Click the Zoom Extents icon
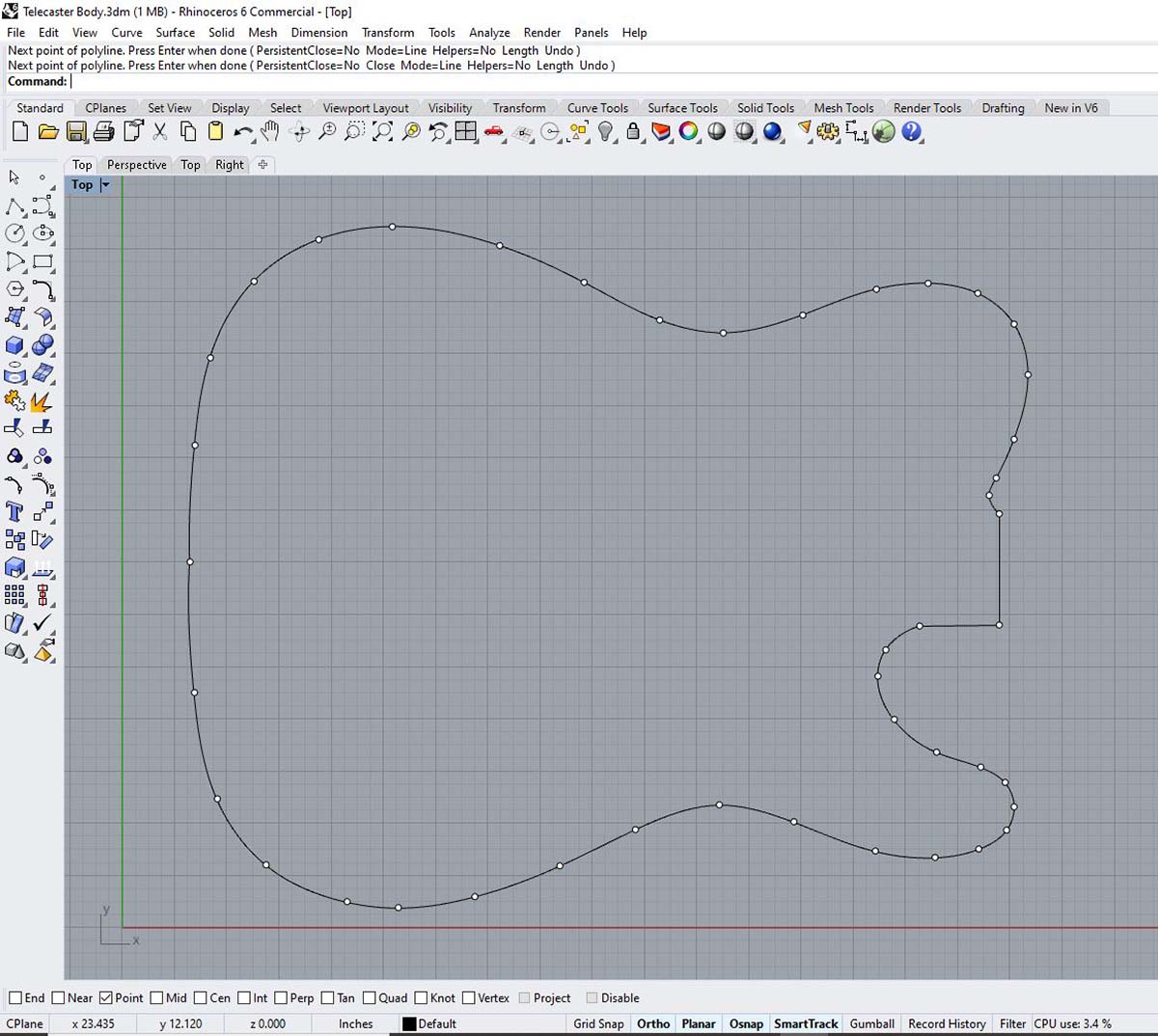The height and width of the screenshot is (1036, 1158). (380, 132)
